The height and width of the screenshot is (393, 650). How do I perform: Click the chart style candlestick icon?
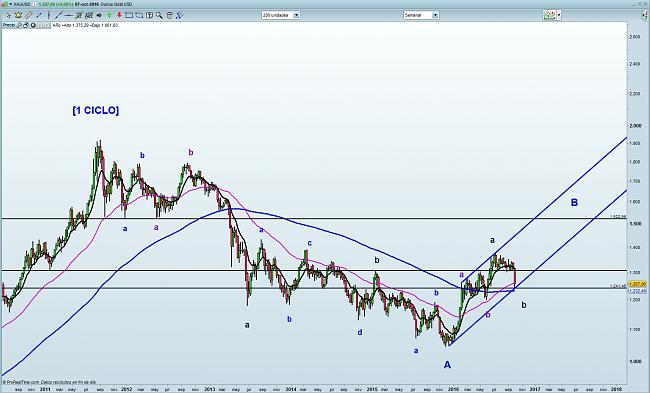click(550, 15)
